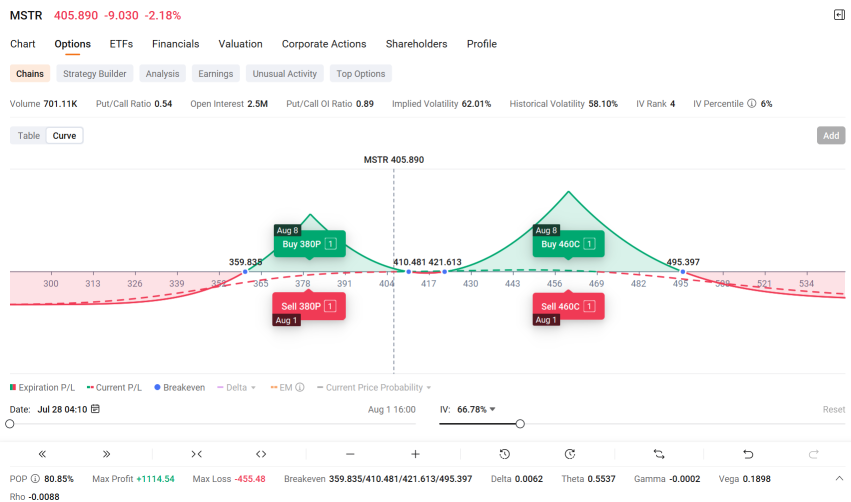Click the collapse panel icon at top right

(839, 15)
